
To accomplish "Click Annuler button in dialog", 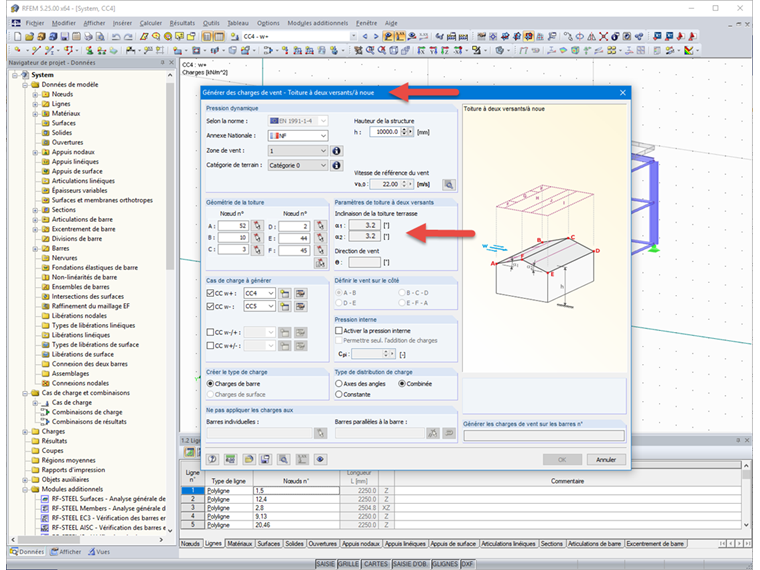I will (606, 459).
